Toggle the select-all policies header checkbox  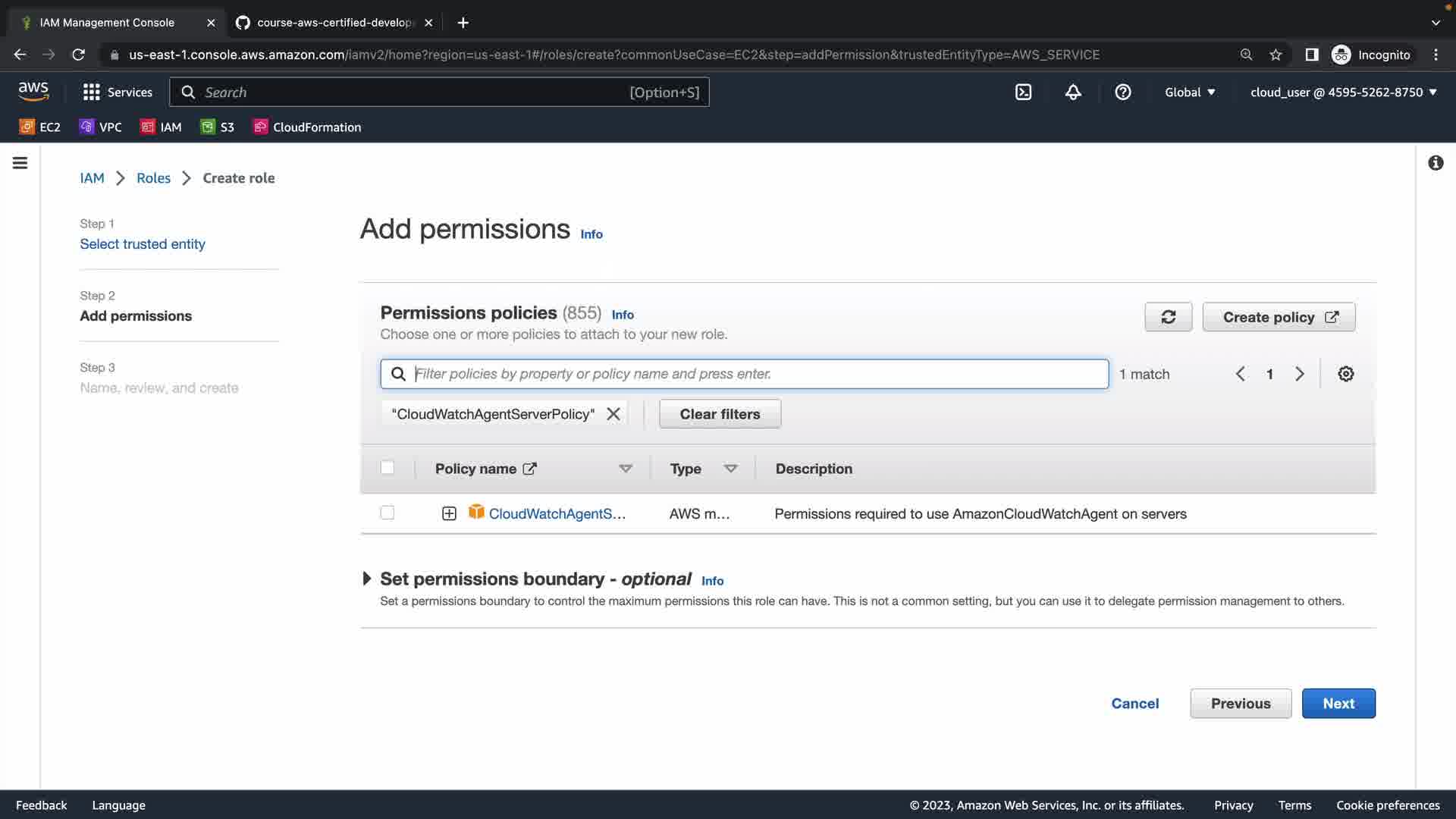(x=388, y=468)
